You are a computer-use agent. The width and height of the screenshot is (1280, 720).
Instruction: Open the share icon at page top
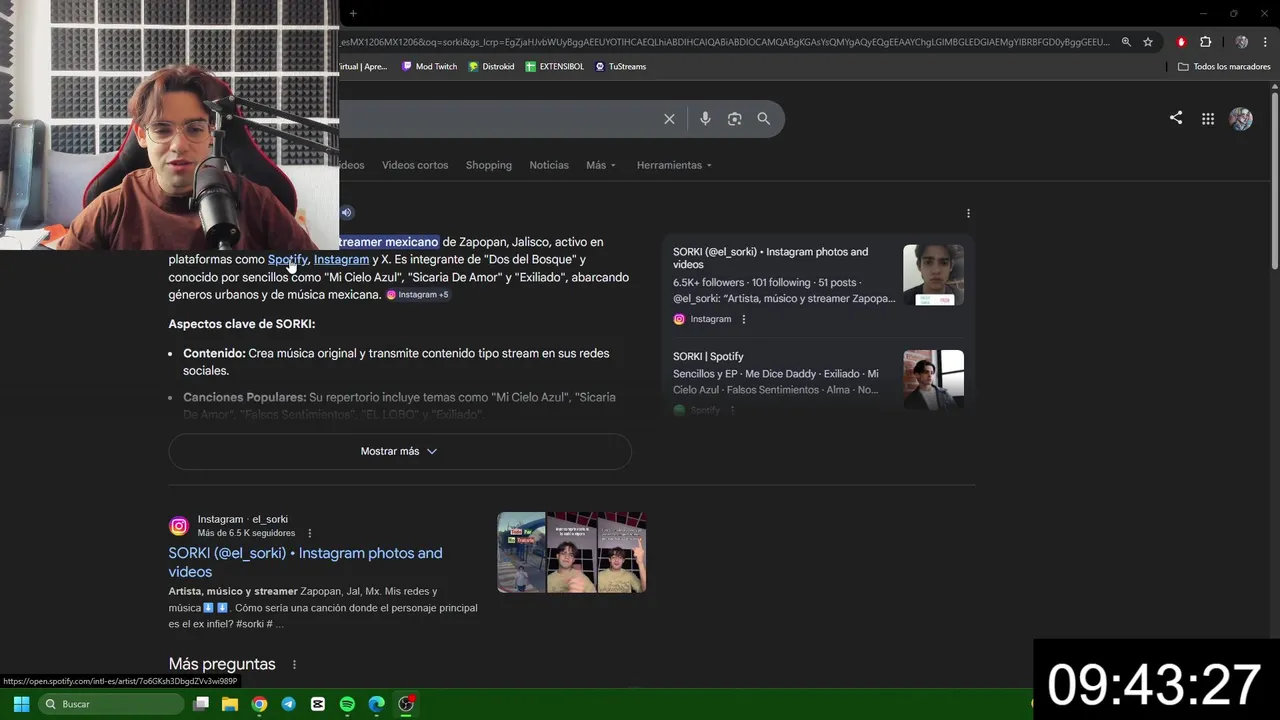pyautogui.click(x=1176, y=118)
